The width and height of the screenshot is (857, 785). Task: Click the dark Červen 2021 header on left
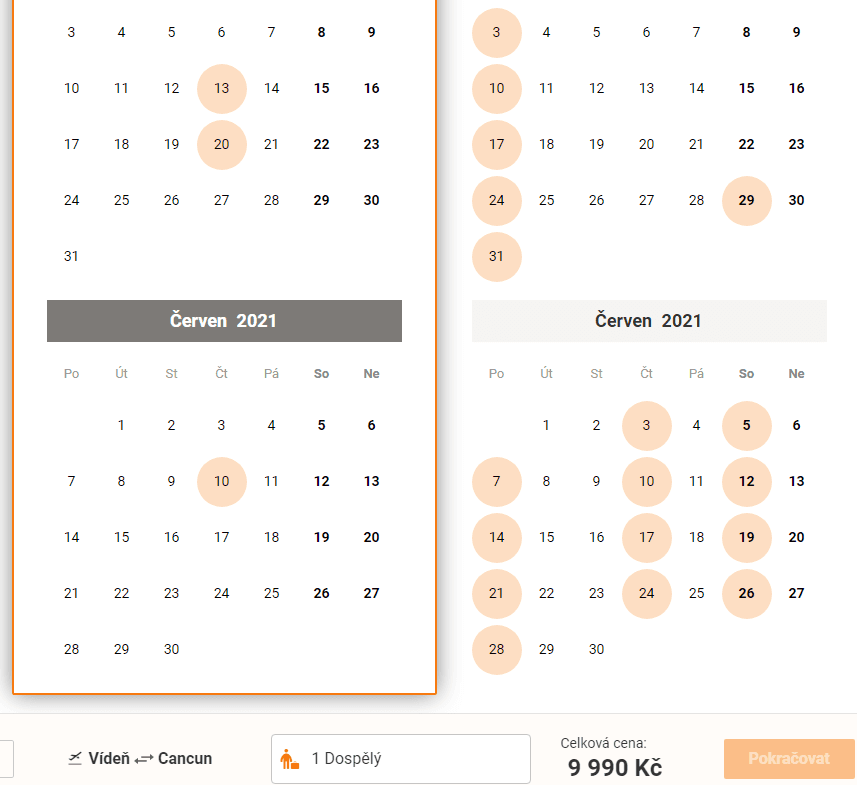coord(224,321)
